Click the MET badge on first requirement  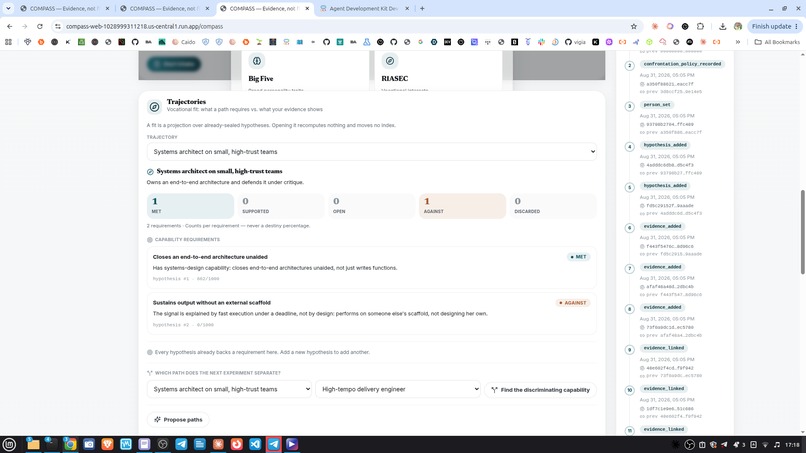pos(578,257)
